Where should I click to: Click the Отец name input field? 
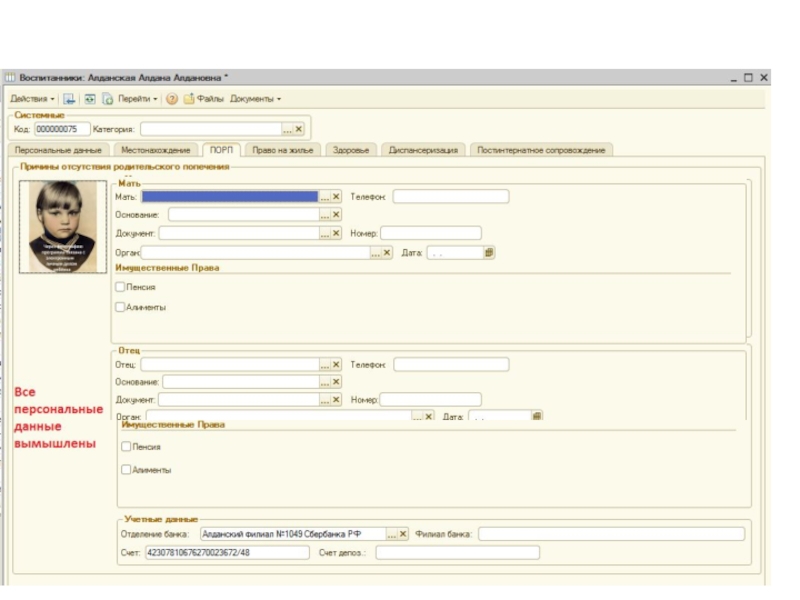(230, 365)
